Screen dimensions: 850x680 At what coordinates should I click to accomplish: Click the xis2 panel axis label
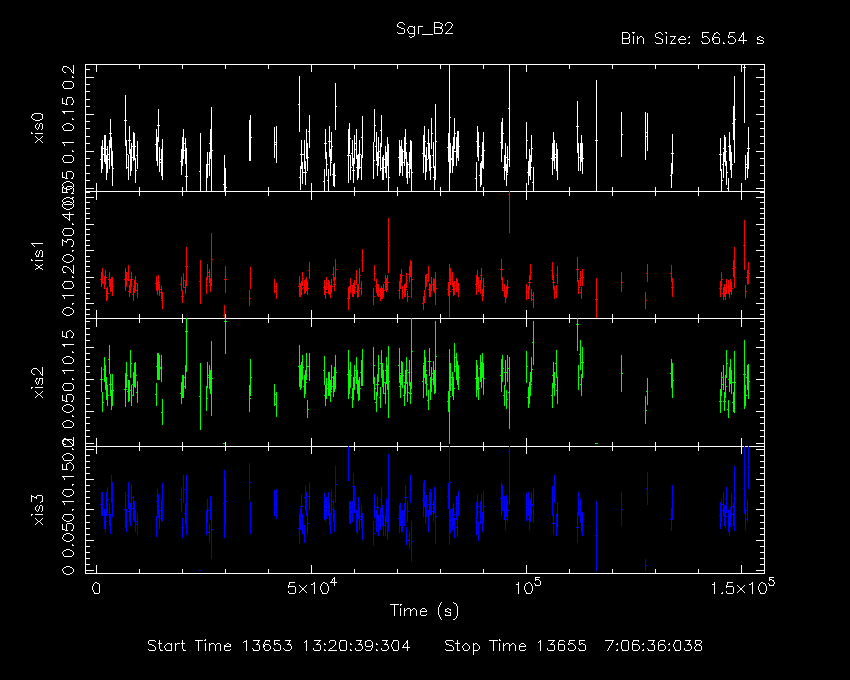(38, 382)
